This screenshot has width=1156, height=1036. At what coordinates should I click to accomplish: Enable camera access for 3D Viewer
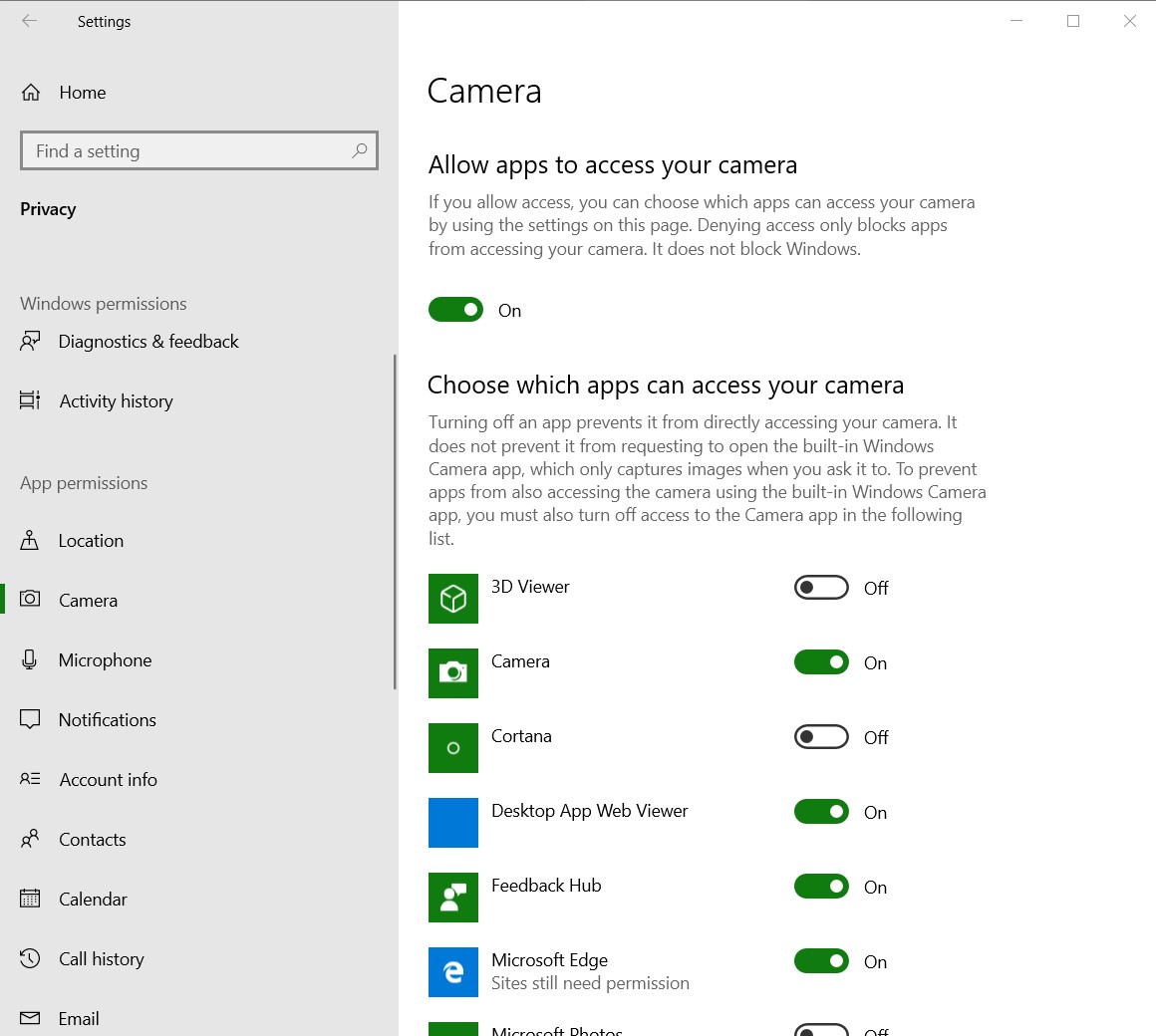[x=821, y=588]
